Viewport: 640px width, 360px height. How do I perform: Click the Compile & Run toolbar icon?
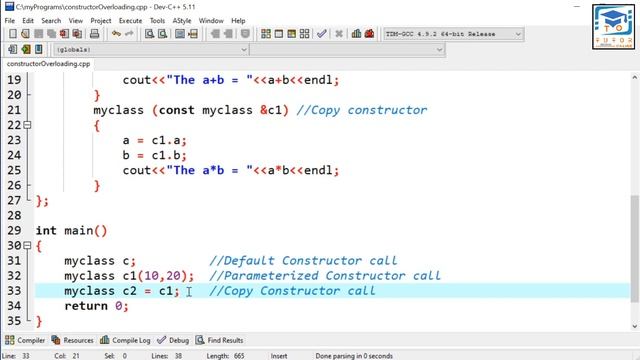291,34
